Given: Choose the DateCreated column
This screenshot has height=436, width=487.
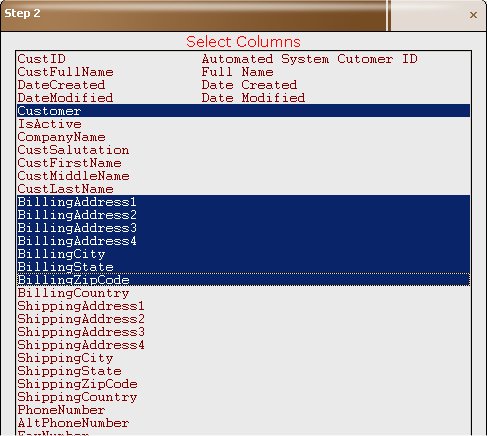Looking at the screenshot, I should click(243, 85).
